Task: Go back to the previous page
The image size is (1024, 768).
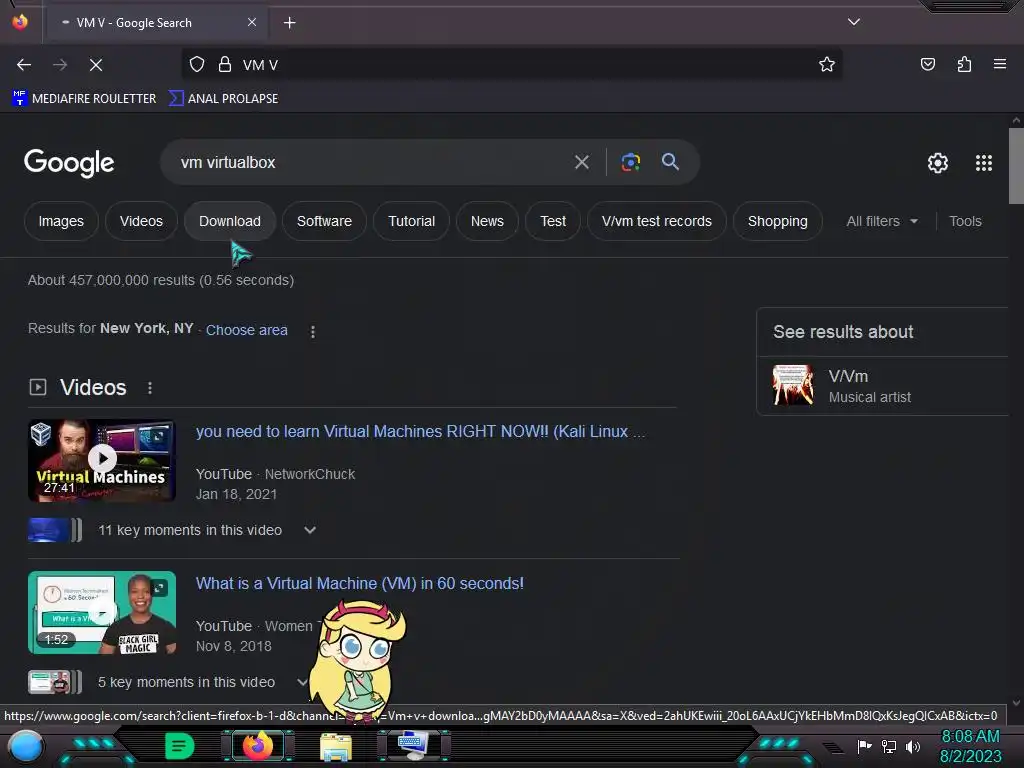Action: (x=24, y=65)
